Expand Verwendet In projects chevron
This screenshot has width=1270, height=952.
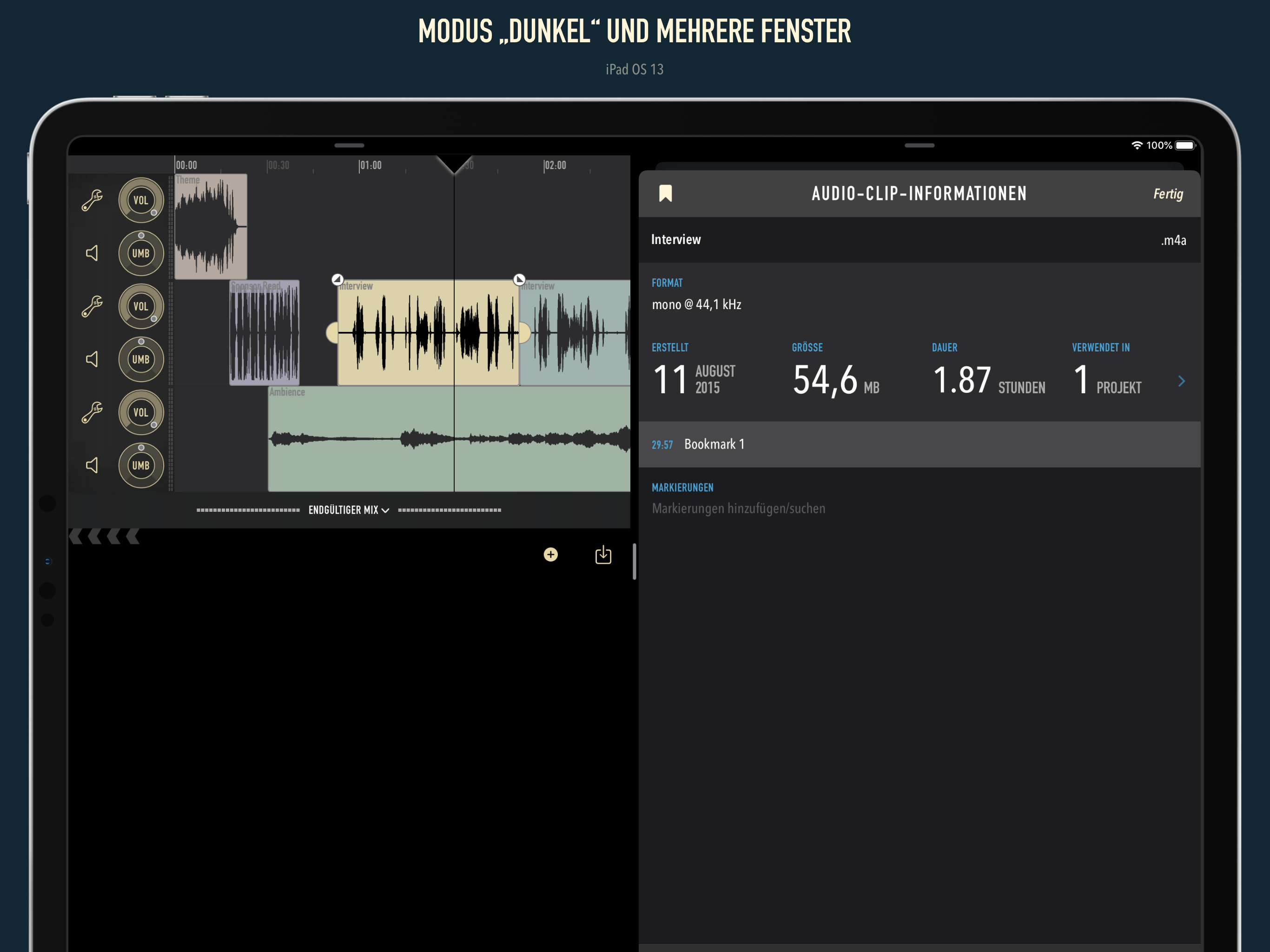click(x=1181, y=381)
